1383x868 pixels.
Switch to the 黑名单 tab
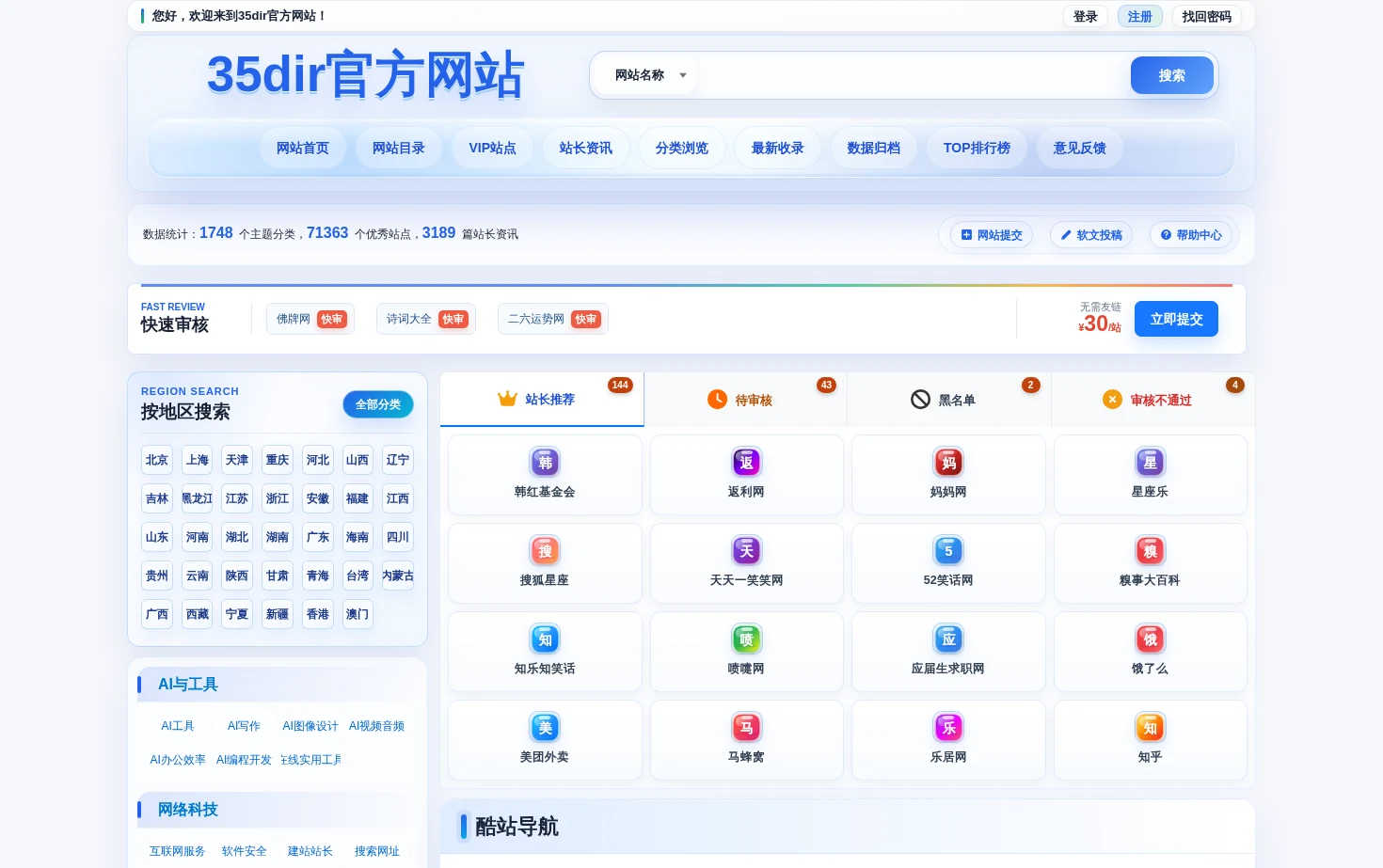click(949, 400)
